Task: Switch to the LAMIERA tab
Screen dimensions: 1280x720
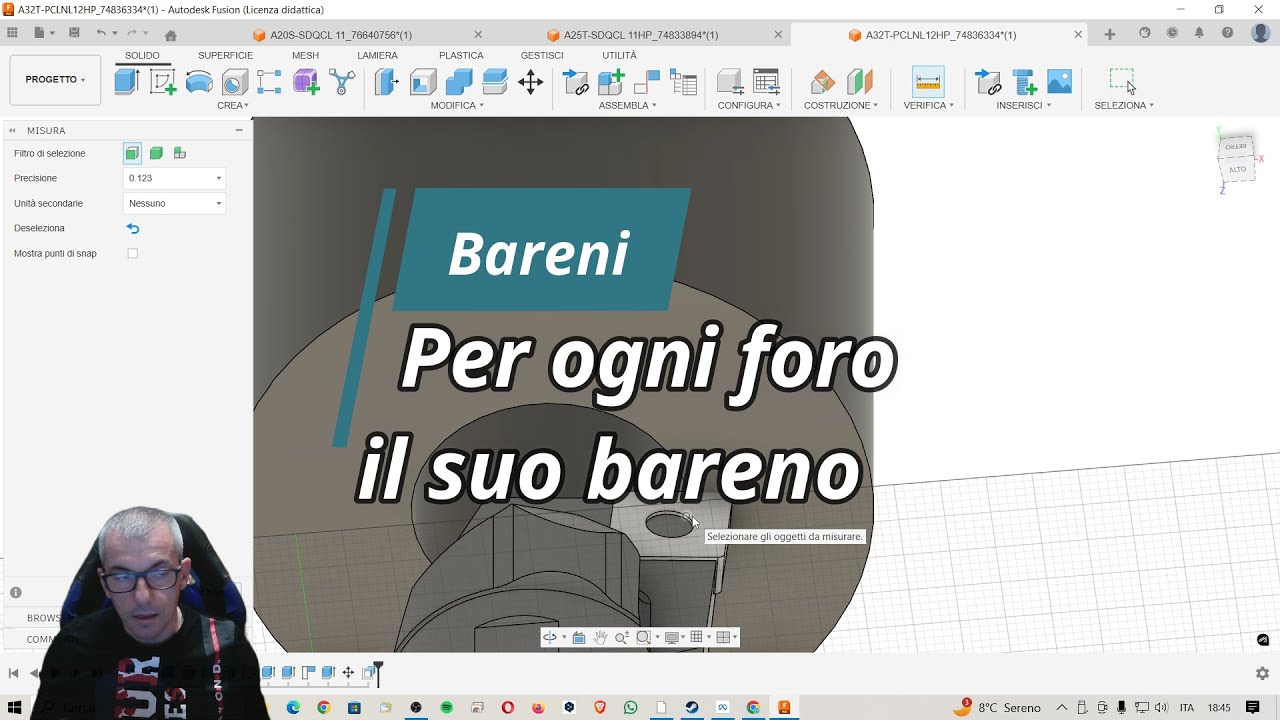Action: 377,56
